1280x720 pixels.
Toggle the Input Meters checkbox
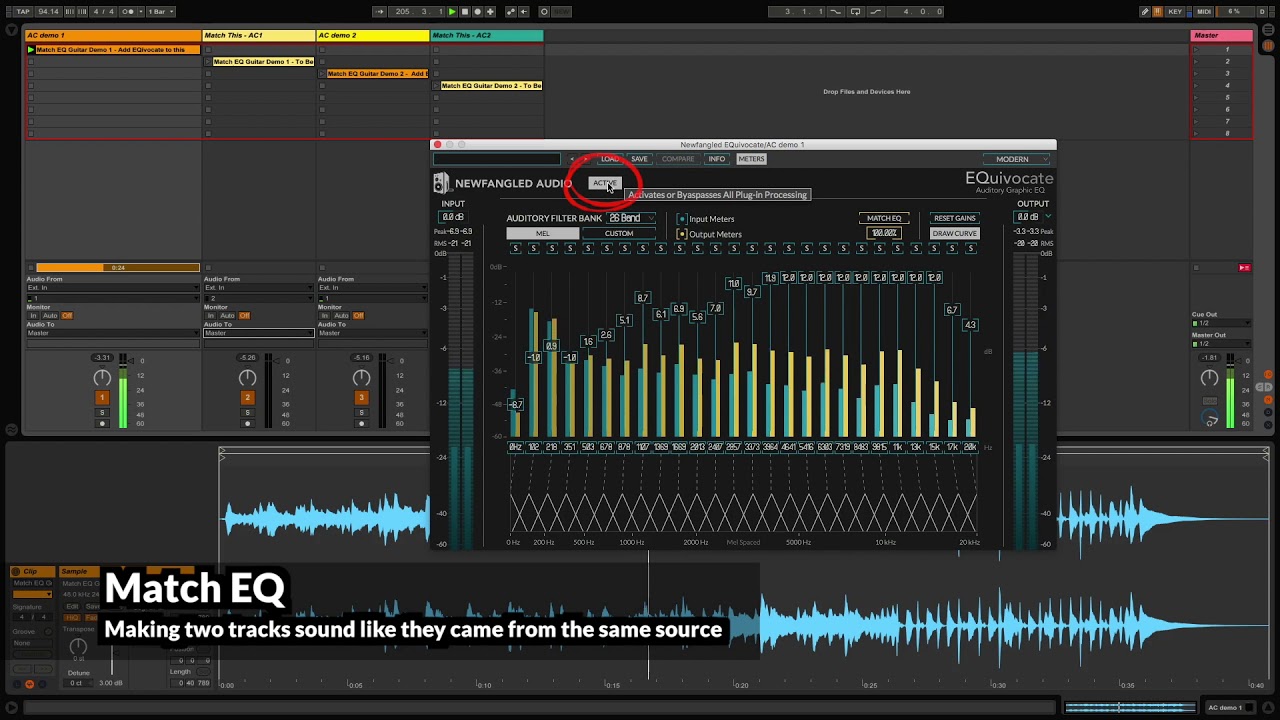[682, 219]
